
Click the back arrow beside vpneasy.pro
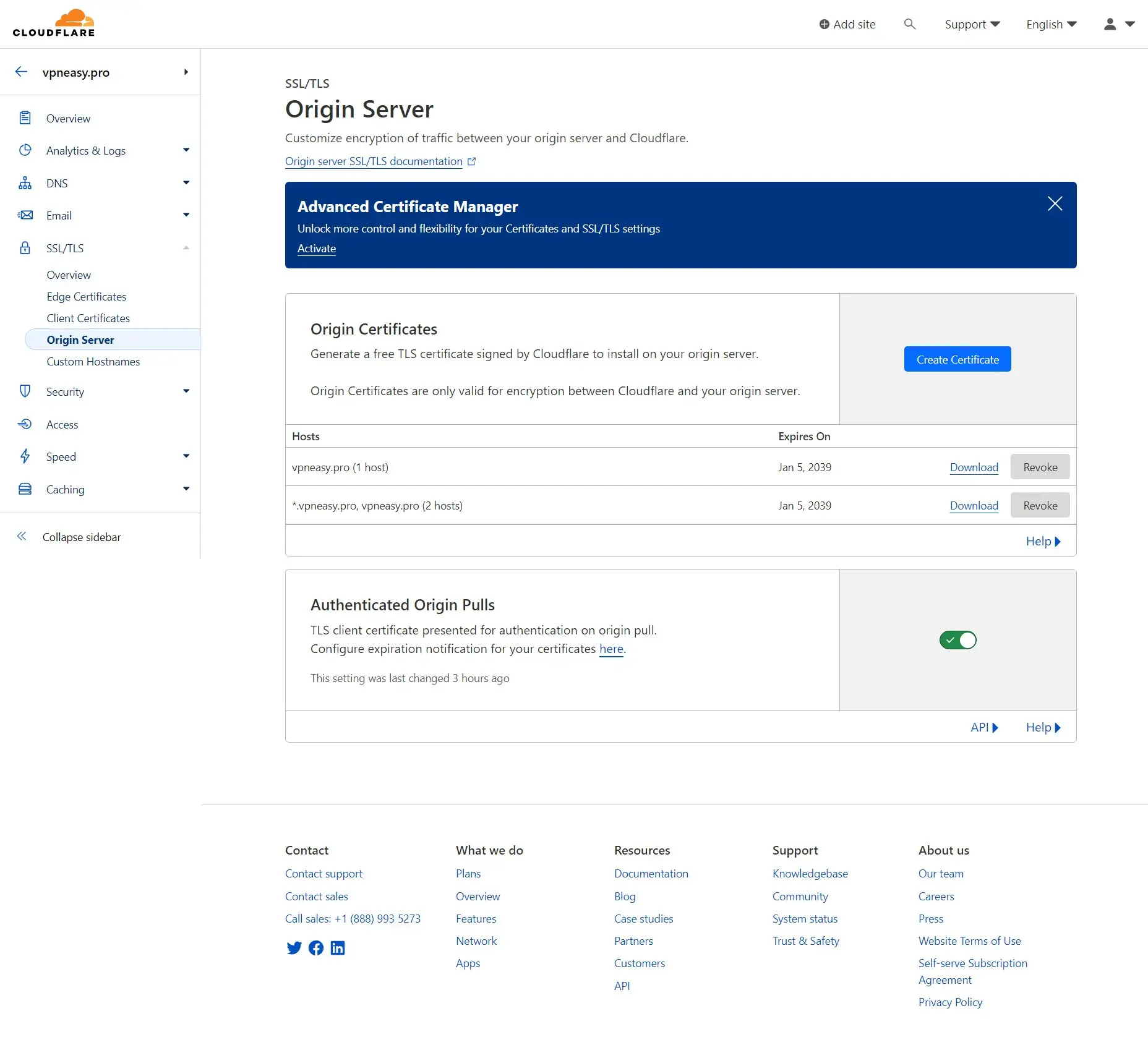click(22, 72)
